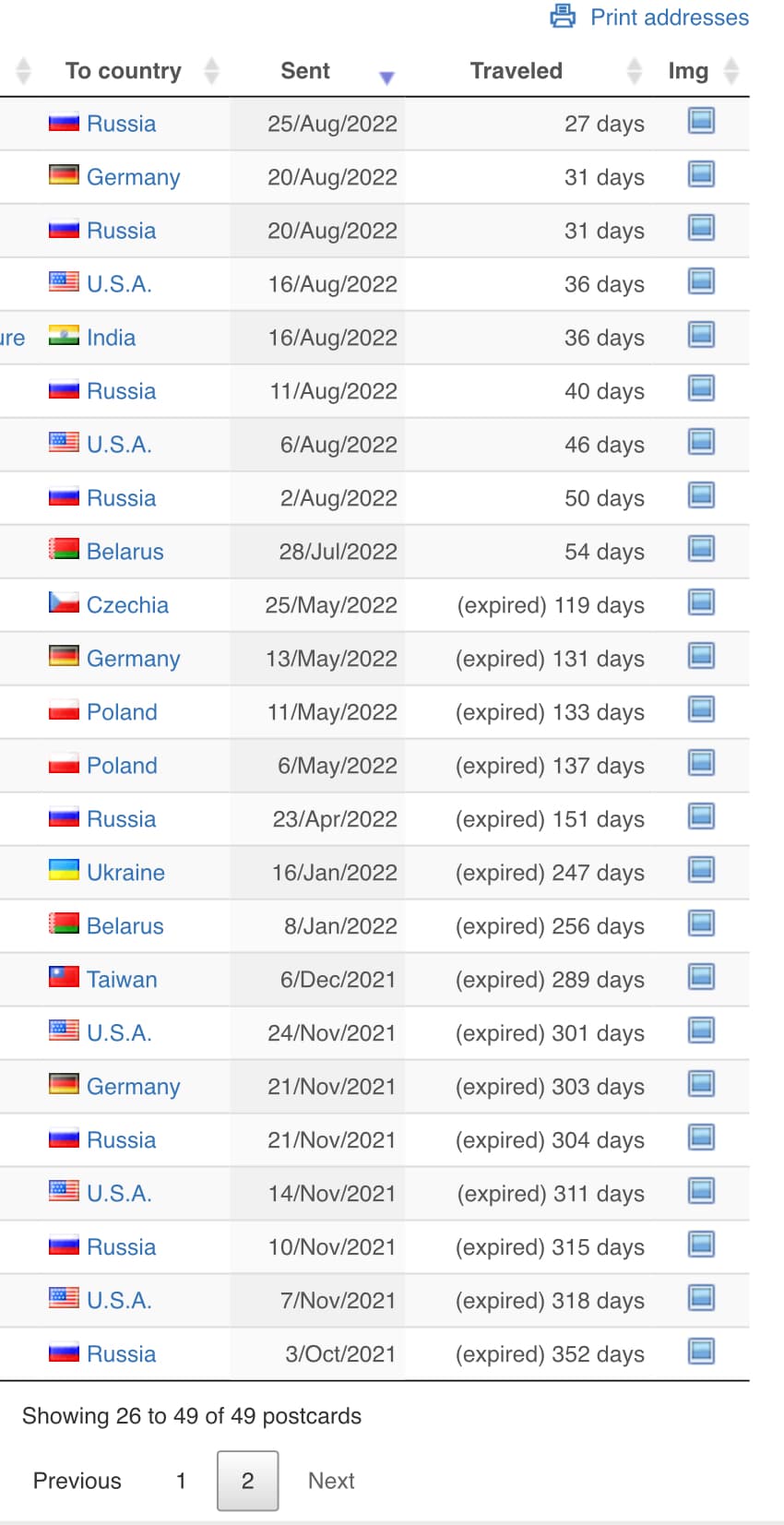Open image icon in Taiwan 6/Dec/2021 row
Viewport: 784px width, 1525px height.
click(702, 977)
